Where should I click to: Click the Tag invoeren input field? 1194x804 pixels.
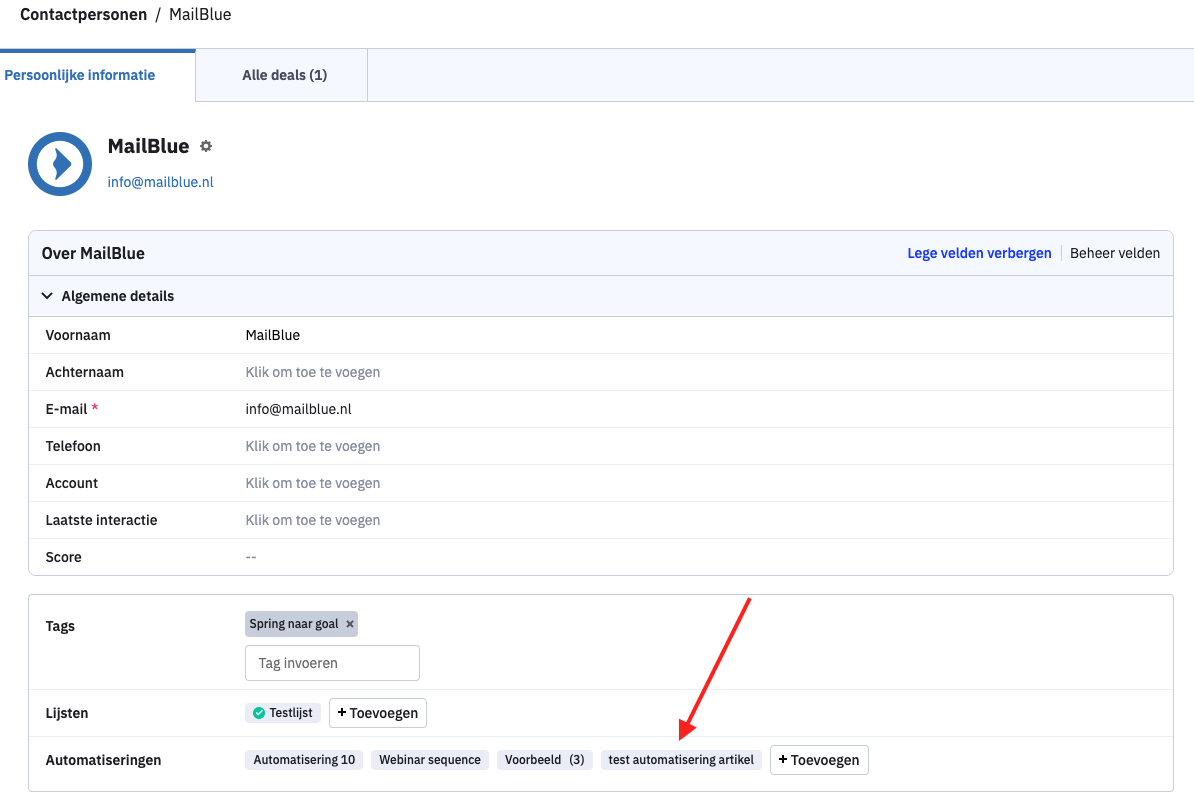click(332, 663)
